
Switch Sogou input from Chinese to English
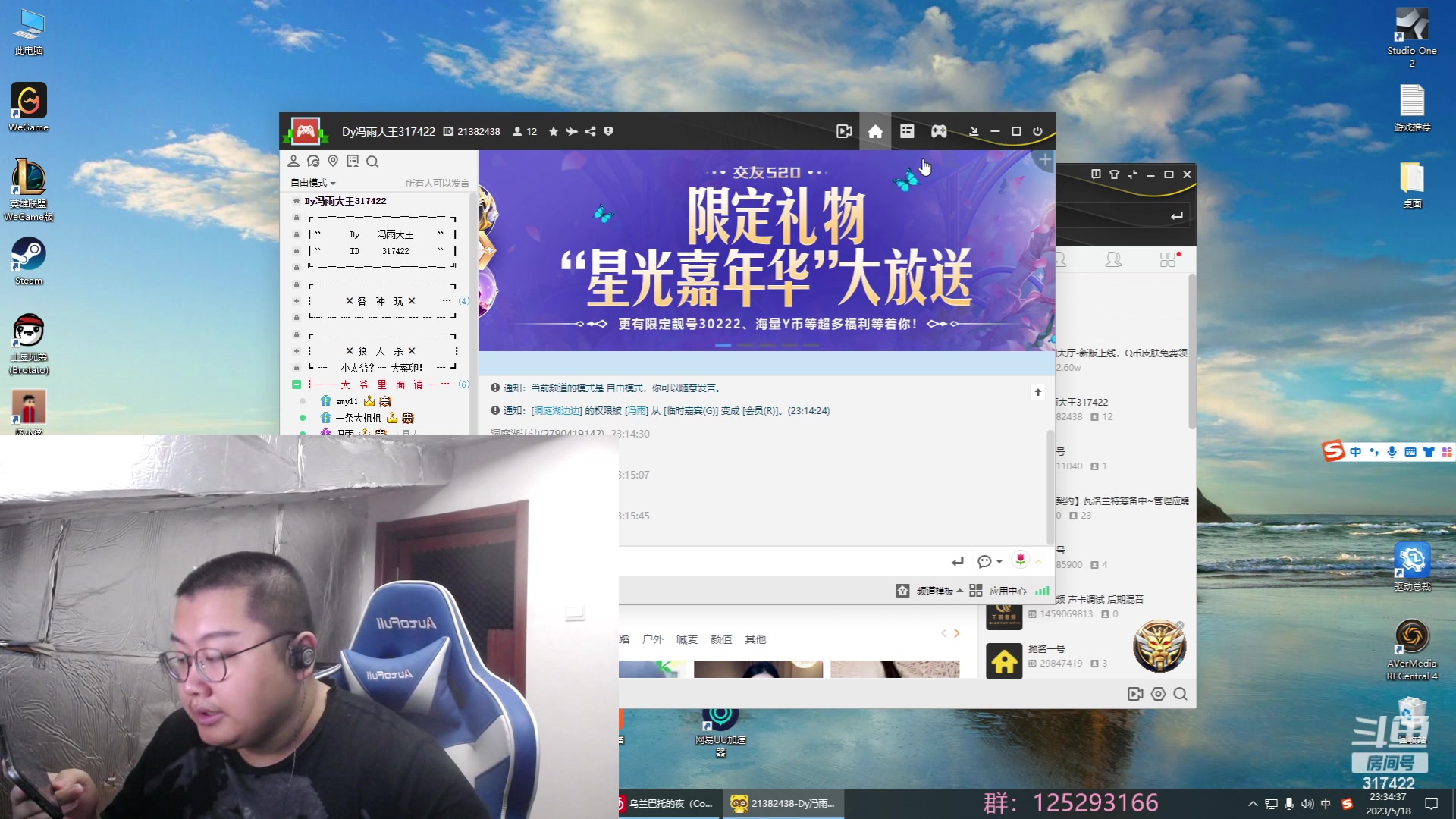[x=1354, y=451]
